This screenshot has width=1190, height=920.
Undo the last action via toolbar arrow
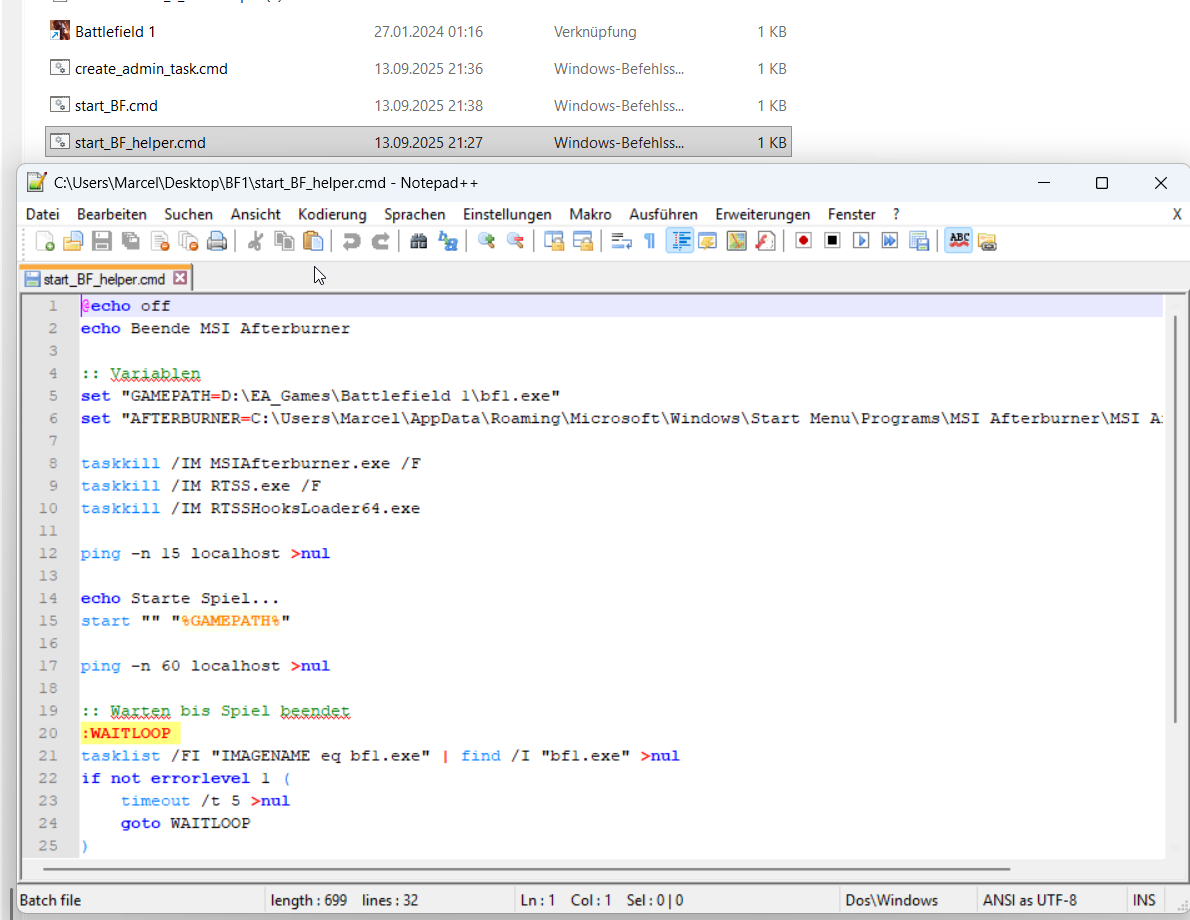(x=351, y=241)
